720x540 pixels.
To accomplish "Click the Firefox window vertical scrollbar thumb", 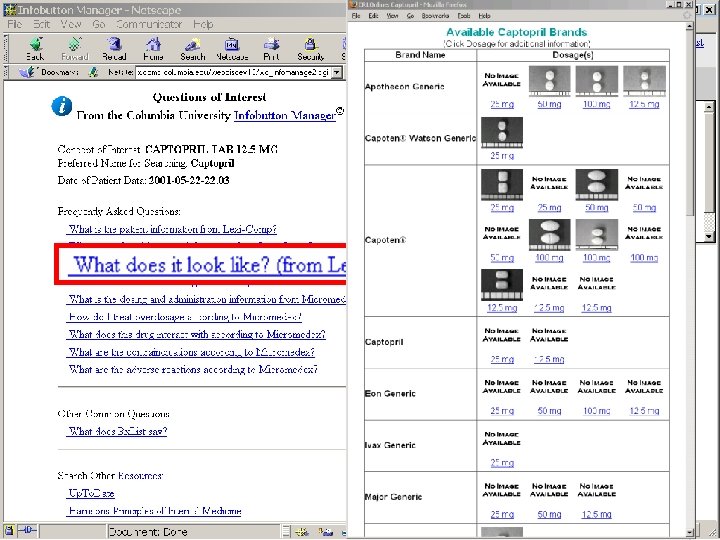I will [690, 123].
